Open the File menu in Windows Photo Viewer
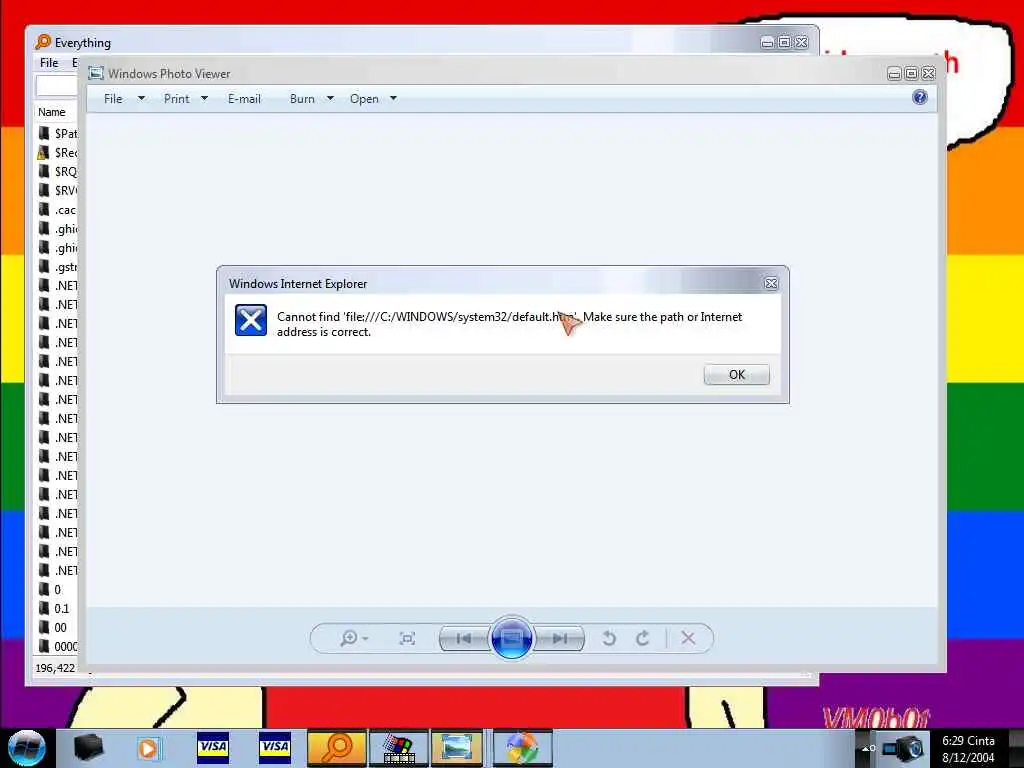 [x=113, y=99]
